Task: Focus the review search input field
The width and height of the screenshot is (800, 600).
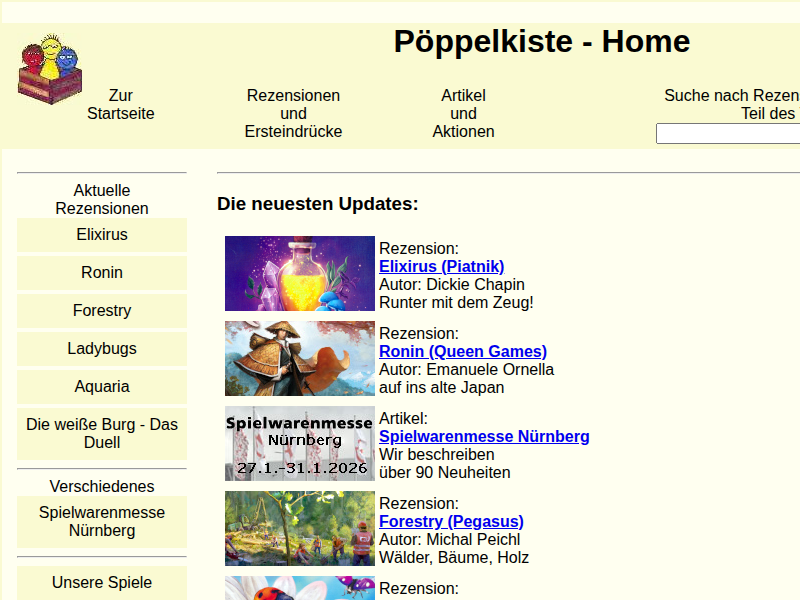Action: (727, 134)
